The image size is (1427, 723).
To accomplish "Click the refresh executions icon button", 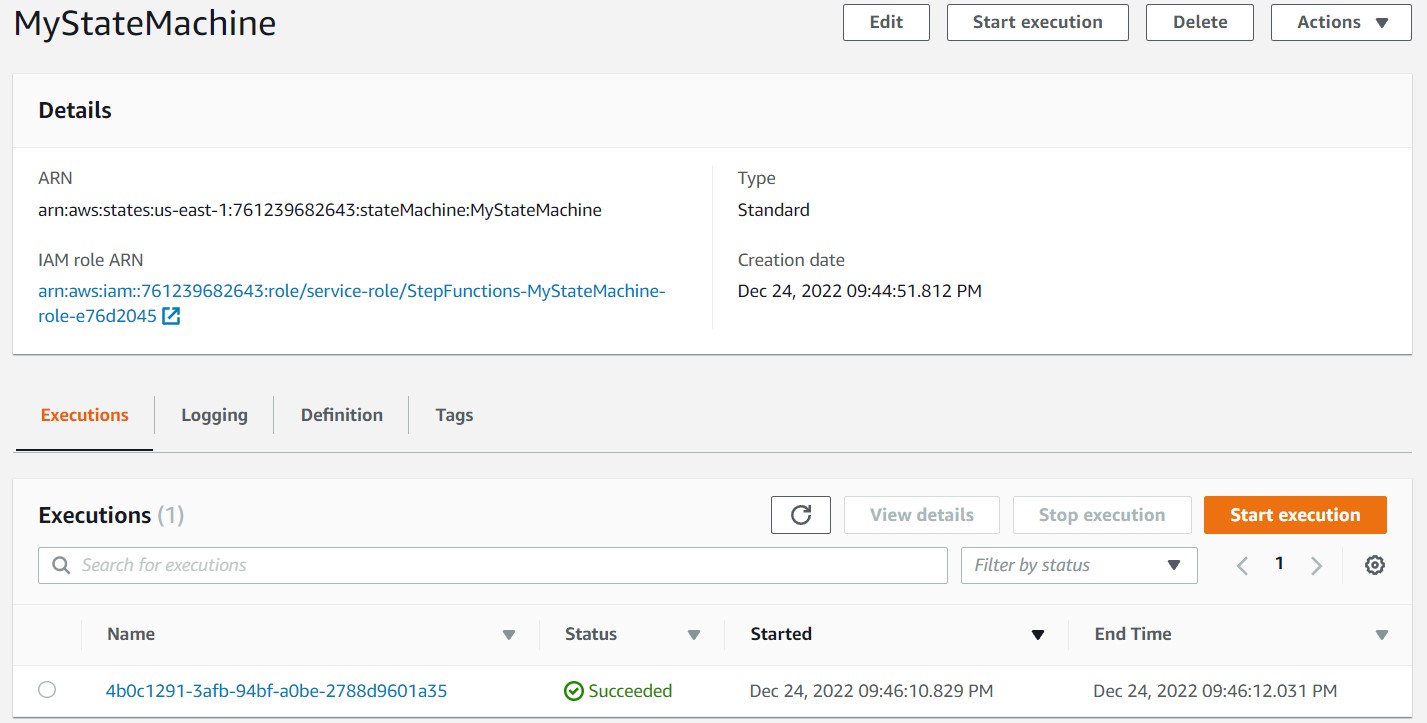I will (800, 515).
